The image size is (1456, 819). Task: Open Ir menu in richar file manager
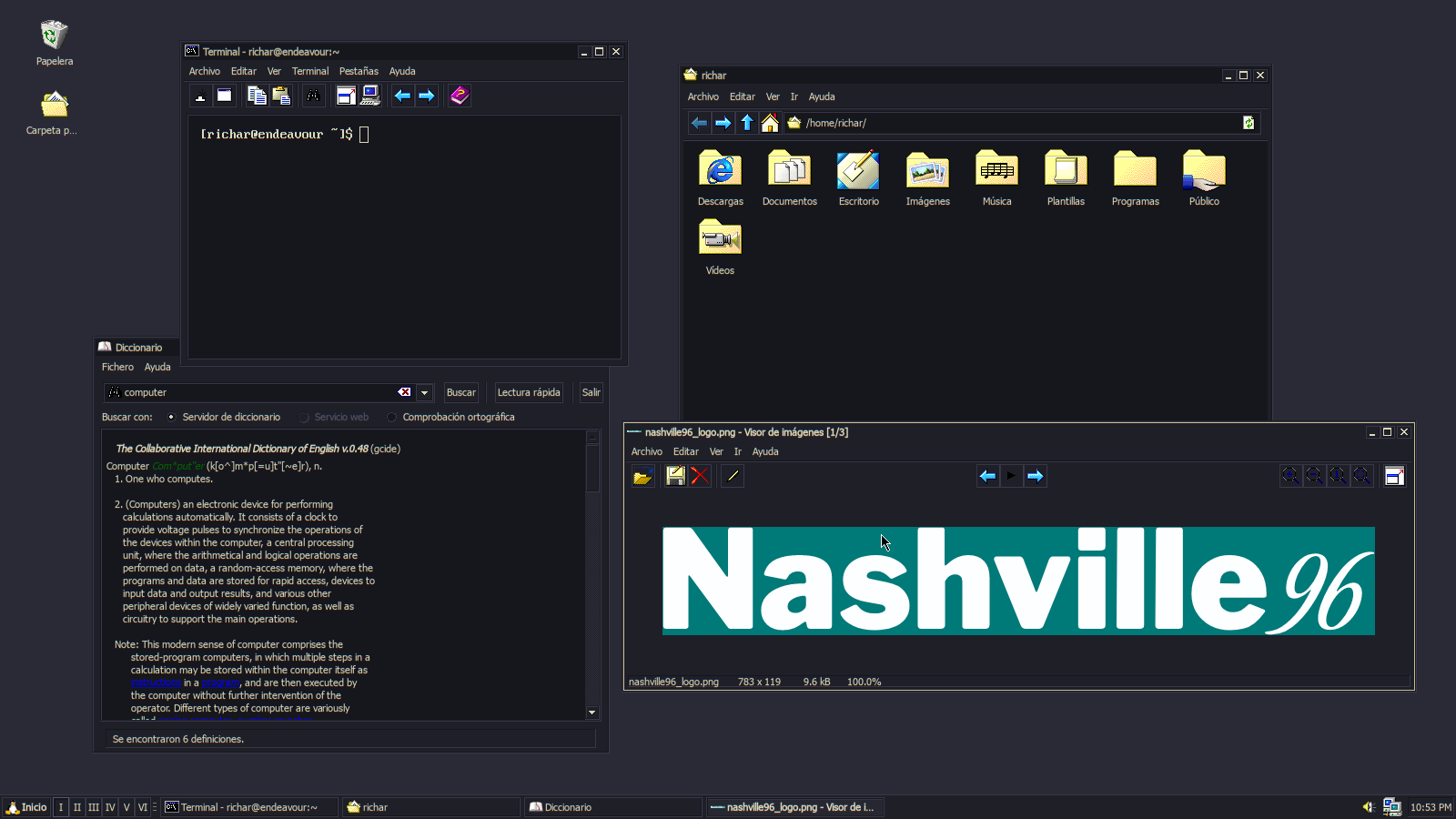coord(794,96)
